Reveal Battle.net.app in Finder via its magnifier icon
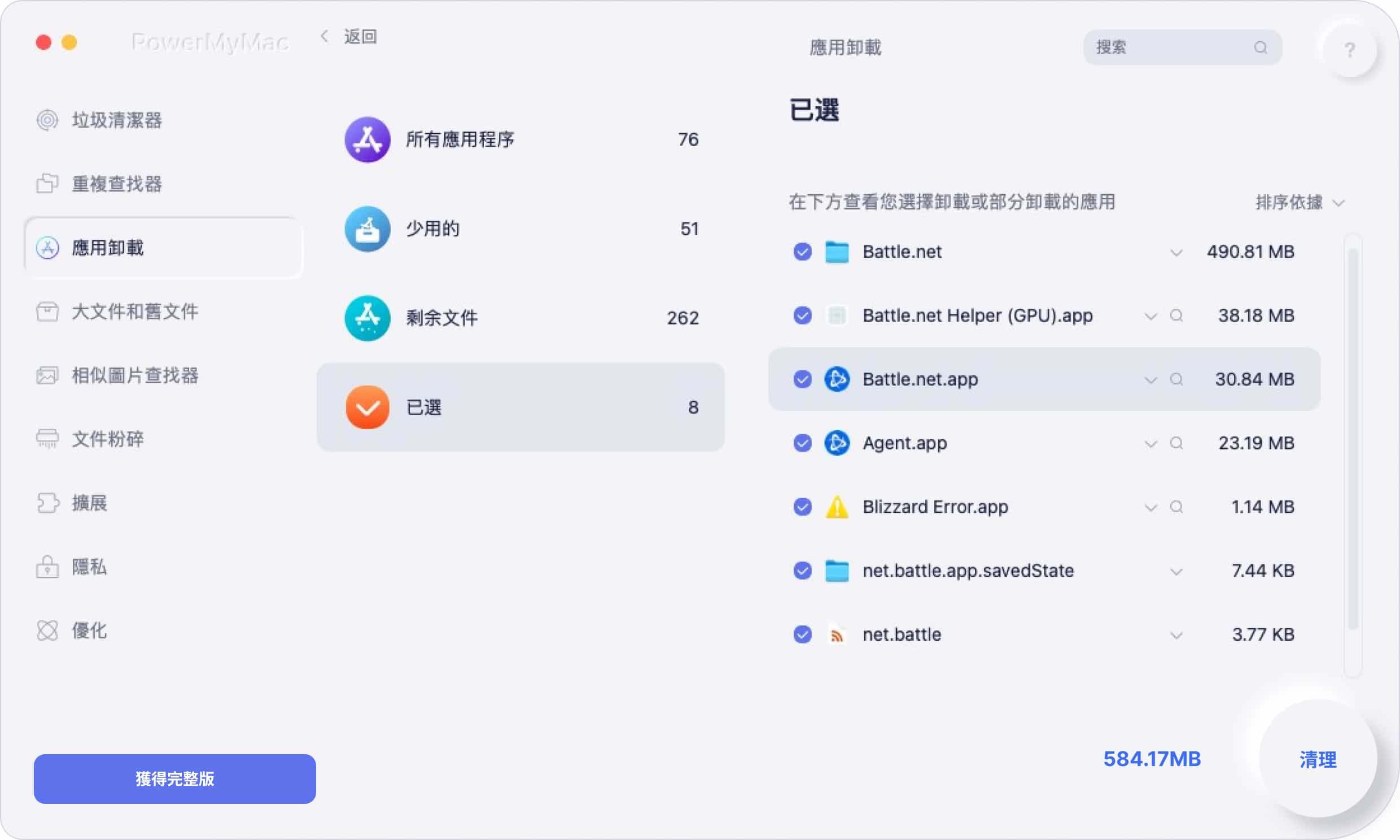This screenshot has height=840, width=1400. 1176,379
